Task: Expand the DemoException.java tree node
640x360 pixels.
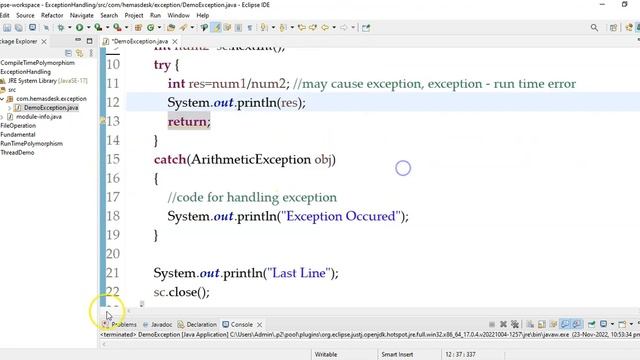Action: tap(9, 108)
